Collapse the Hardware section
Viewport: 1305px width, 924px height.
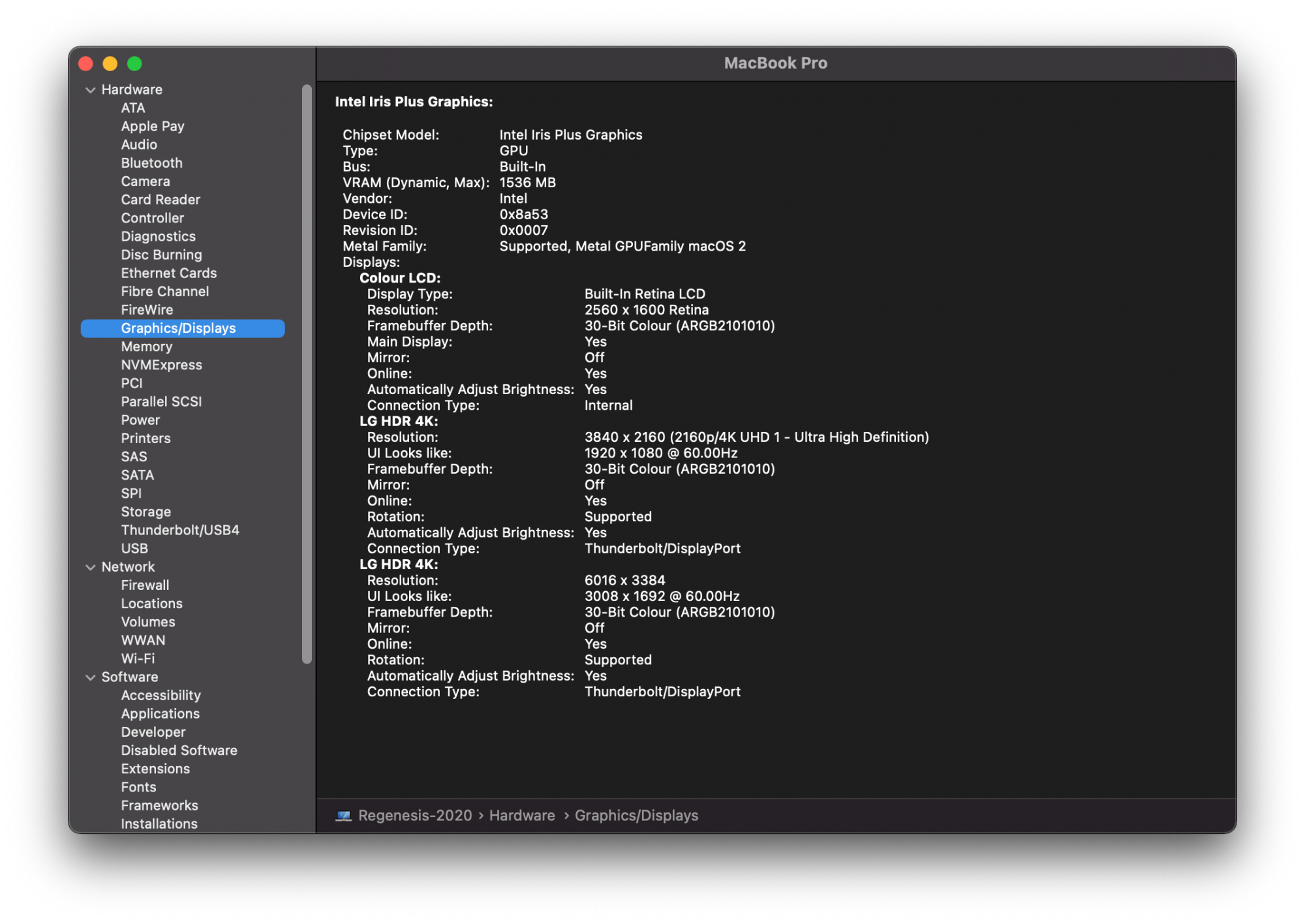click(91, 89)
